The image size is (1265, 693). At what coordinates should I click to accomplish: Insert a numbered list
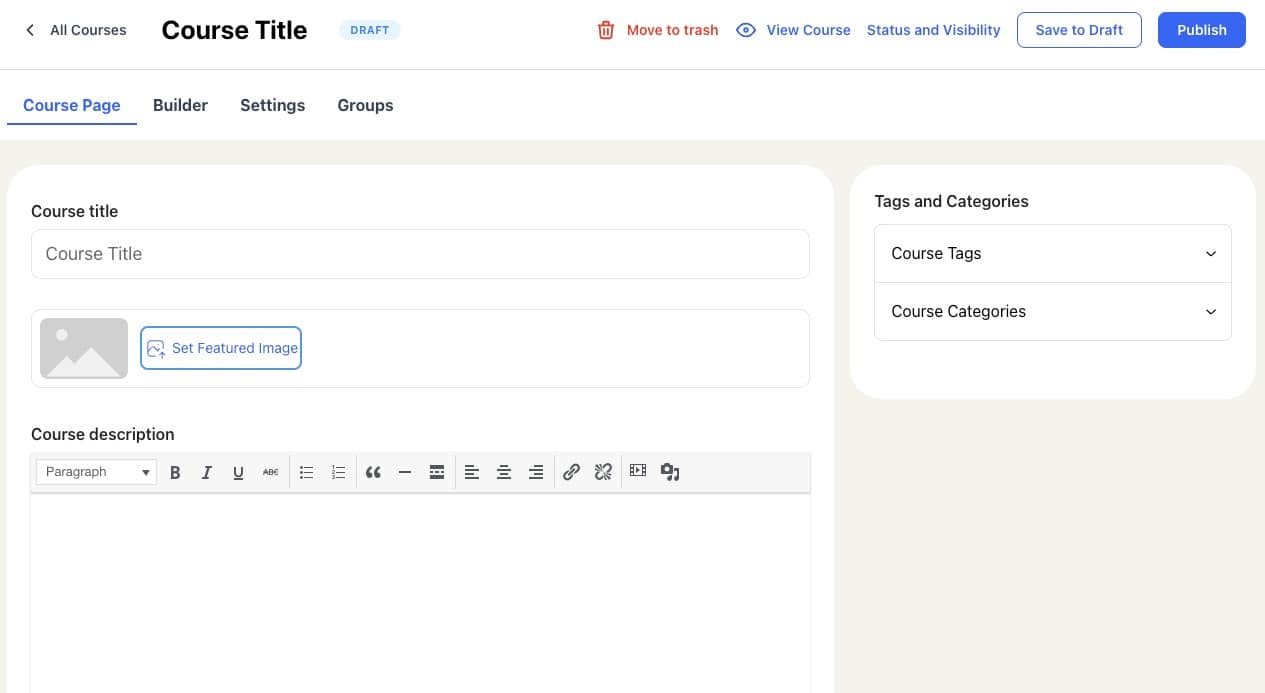[338, 472]
